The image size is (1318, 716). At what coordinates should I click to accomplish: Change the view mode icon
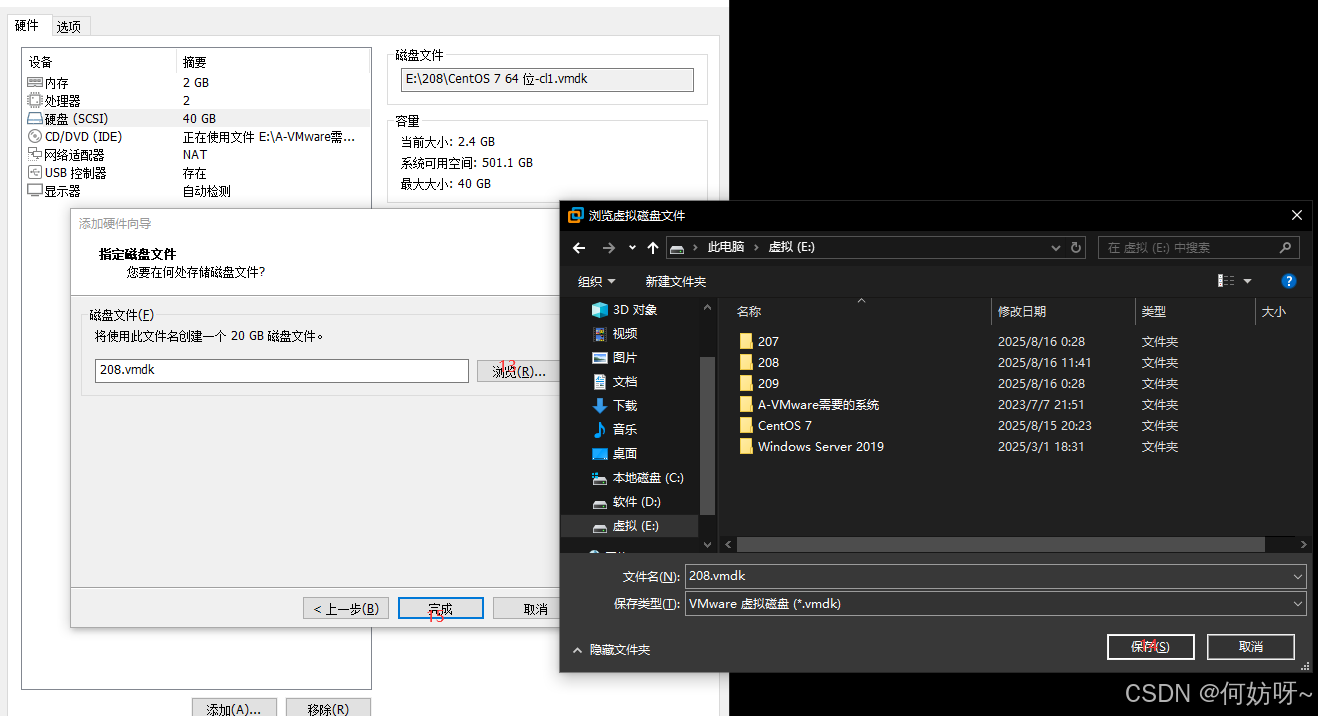click(x=1226, y=281)
